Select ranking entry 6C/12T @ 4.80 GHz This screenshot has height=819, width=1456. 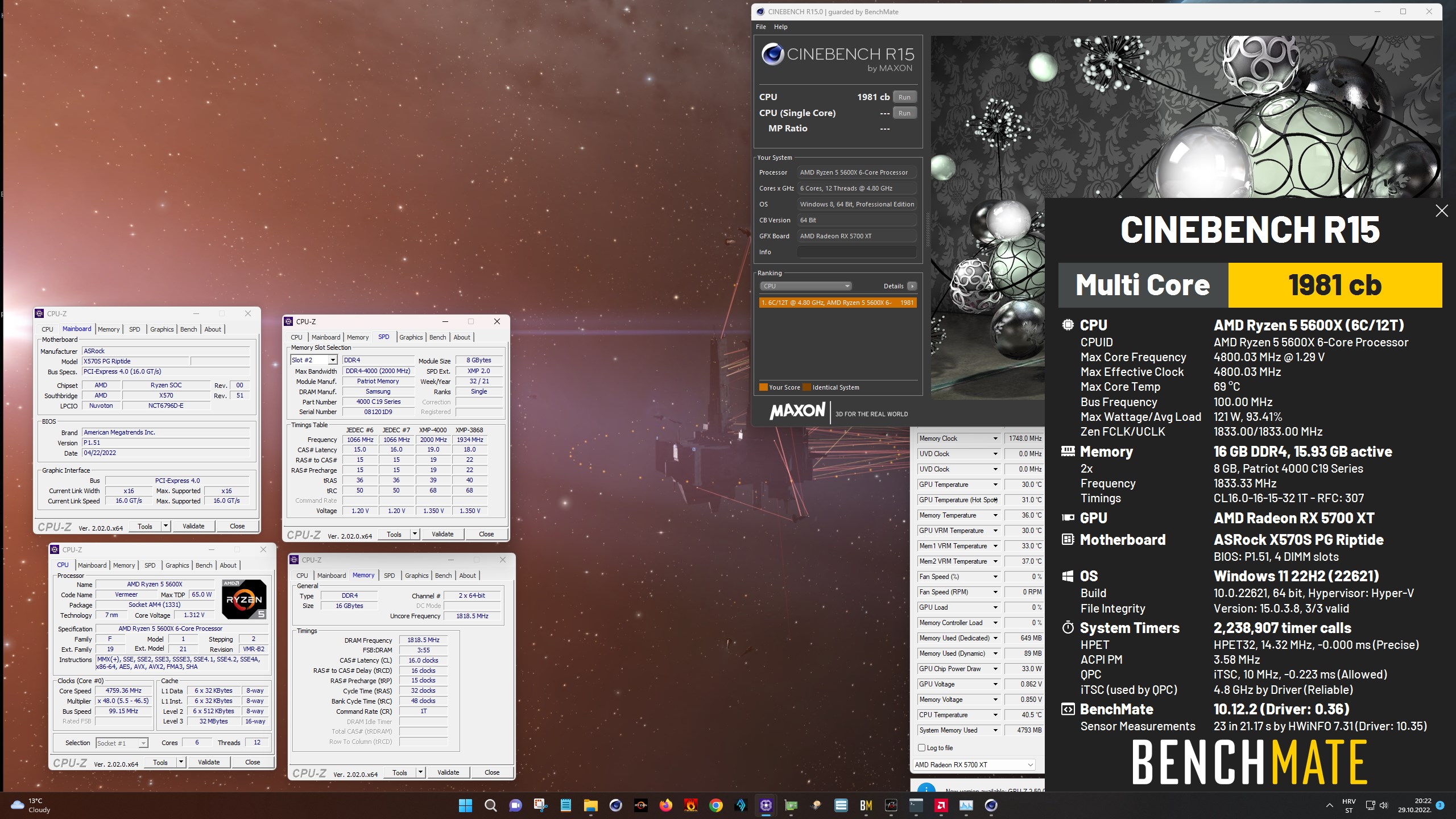pos(838,303)
